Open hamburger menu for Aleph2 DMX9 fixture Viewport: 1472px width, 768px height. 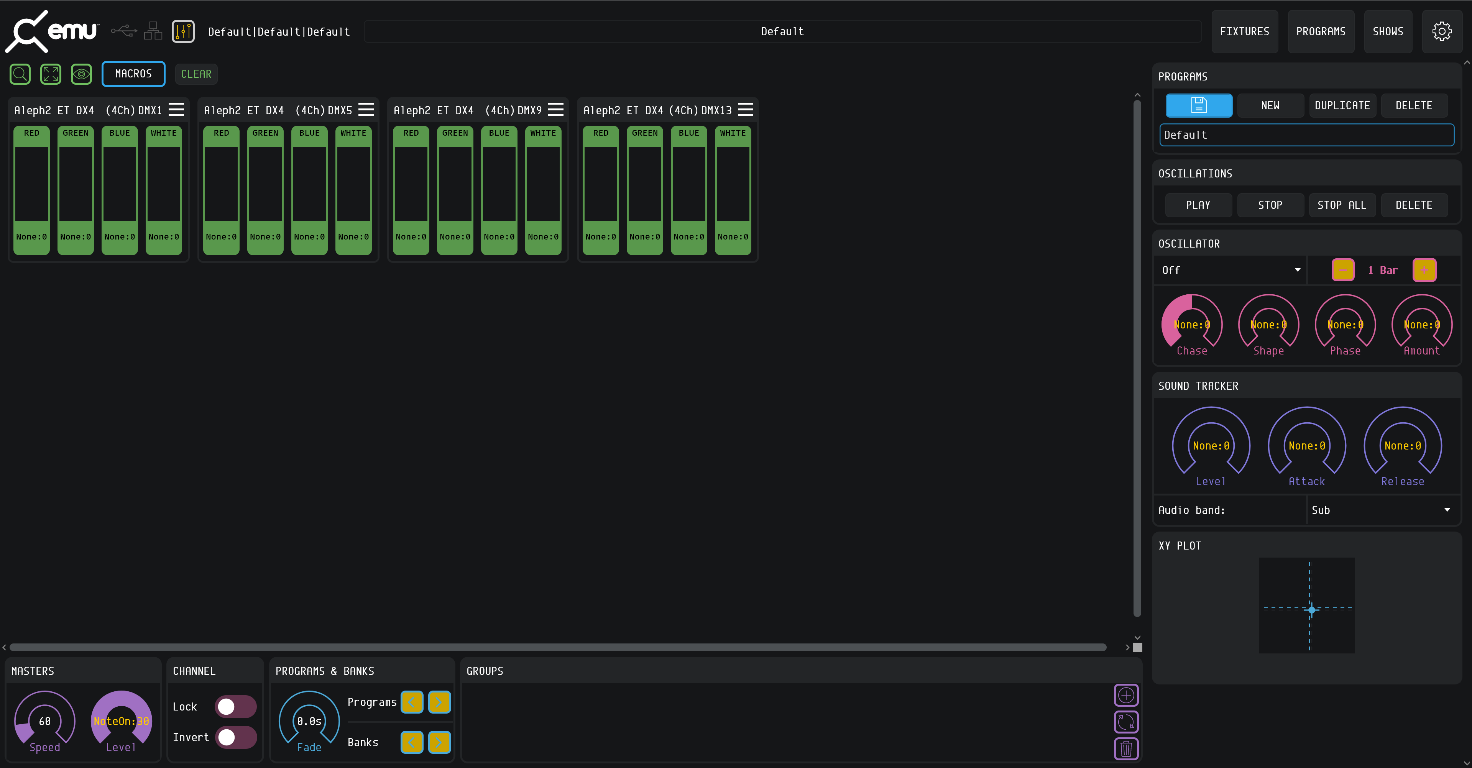point(556,109)
